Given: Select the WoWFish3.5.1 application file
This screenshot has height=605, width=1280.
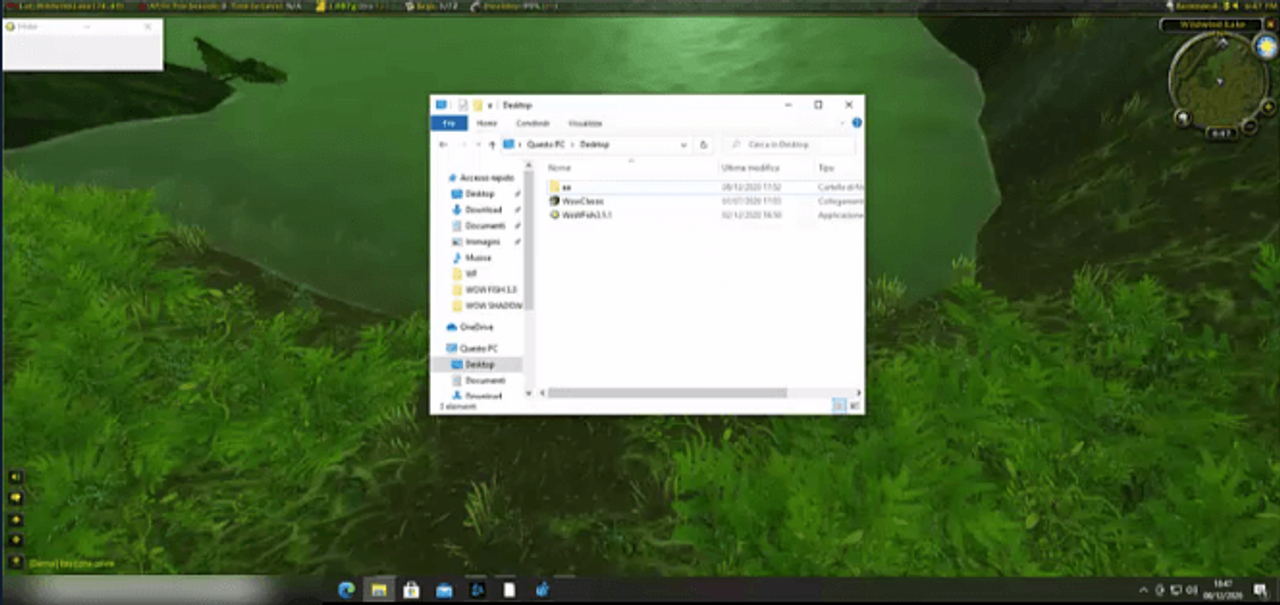Looking at the screenshot, I should (586, 215).
